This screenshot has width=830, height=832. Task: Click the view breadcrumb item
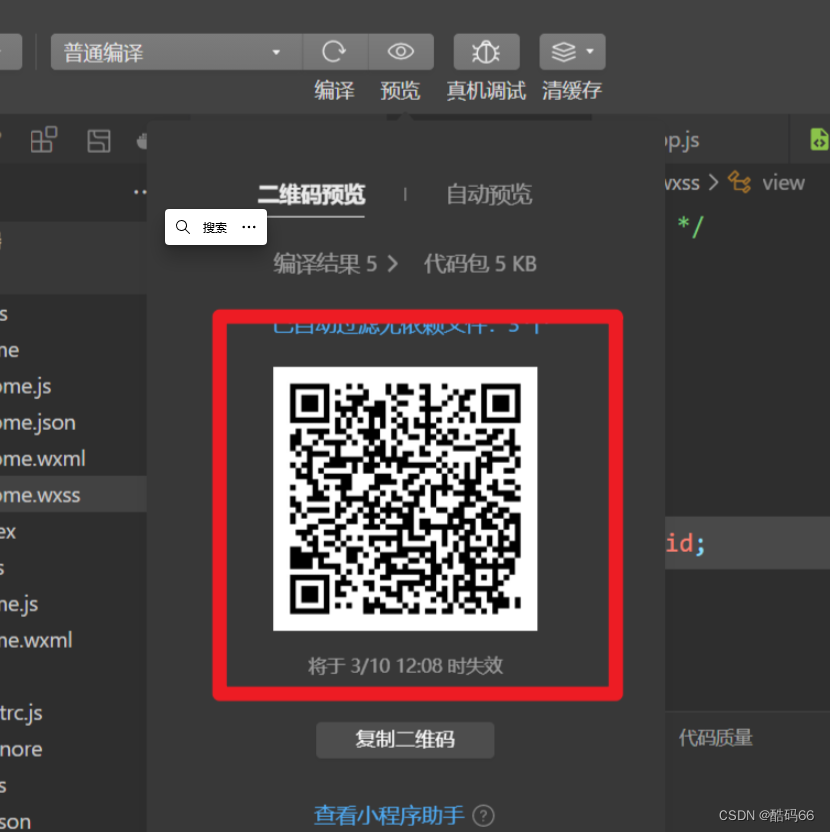point(783,183)
